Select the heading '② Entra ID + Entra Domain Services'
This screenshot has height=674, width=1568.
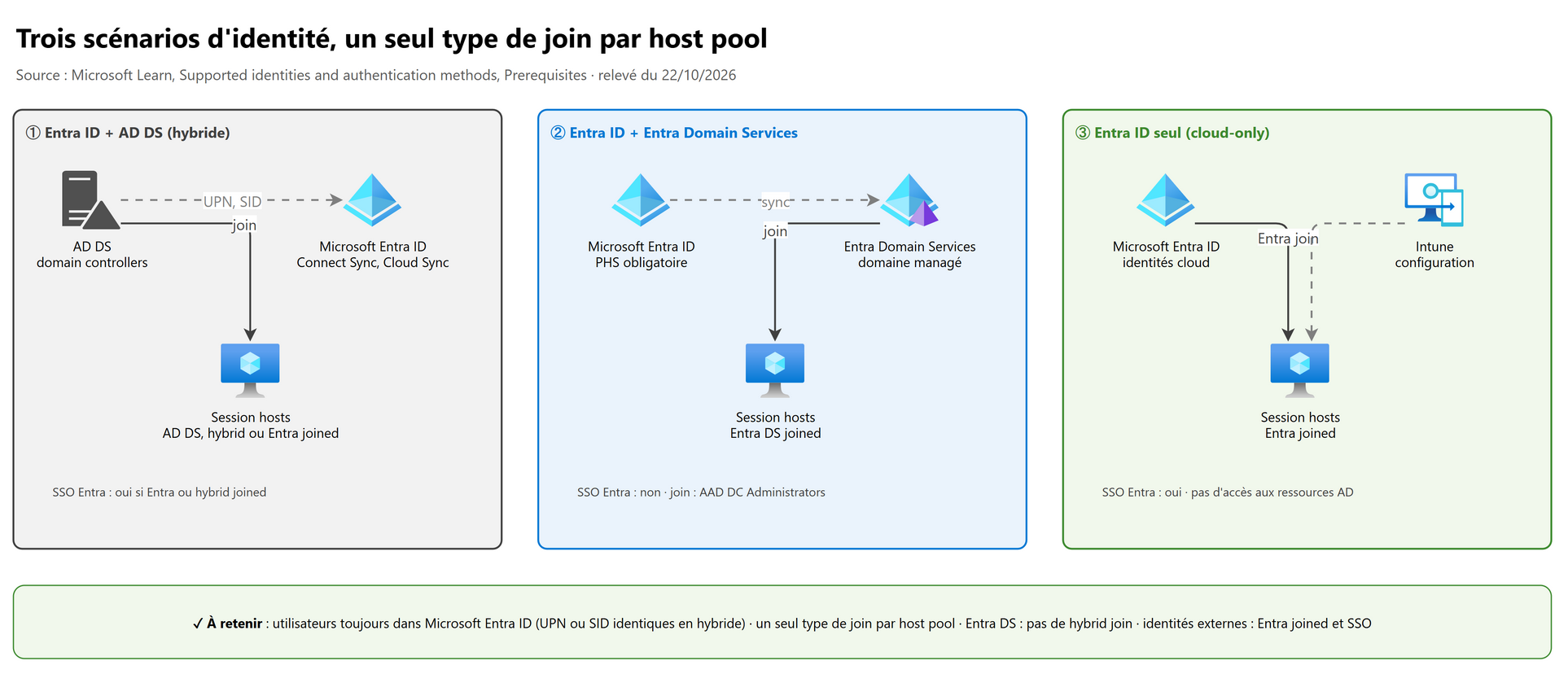click(674, 133)
